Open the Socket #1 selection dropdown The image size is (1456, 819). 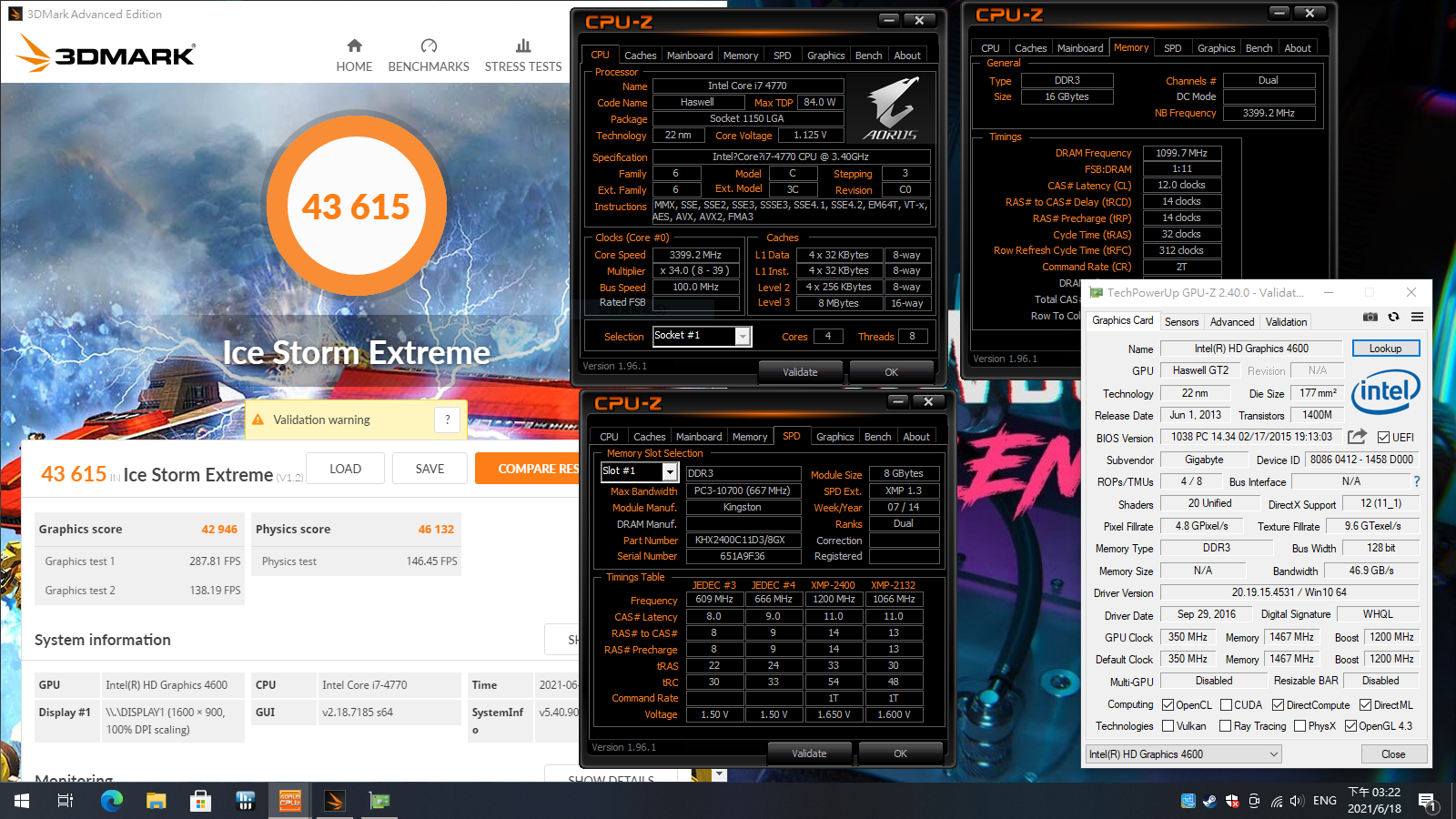pyautogui.click(x=743, y=337)
